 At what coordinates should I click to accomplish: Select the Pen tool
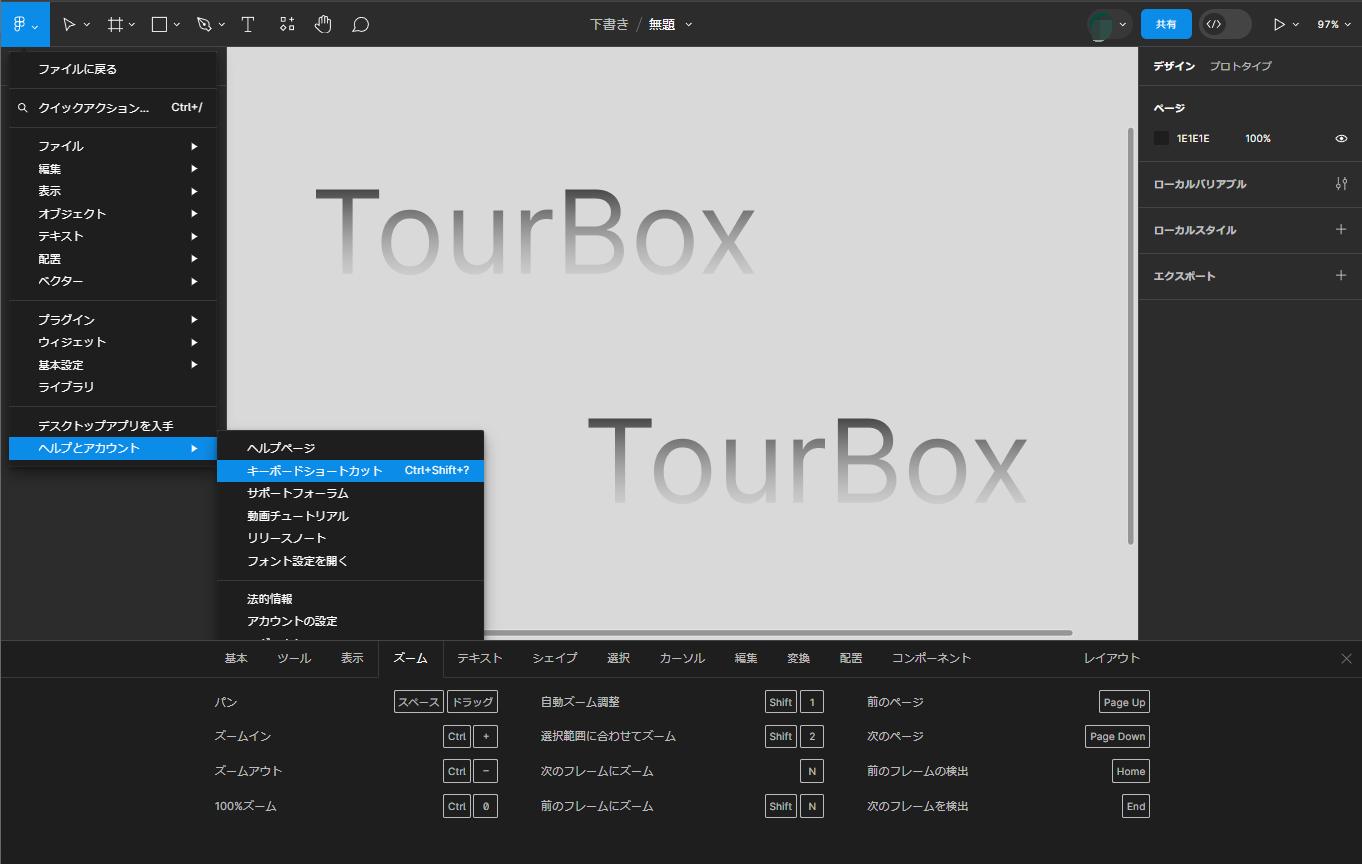204,24
